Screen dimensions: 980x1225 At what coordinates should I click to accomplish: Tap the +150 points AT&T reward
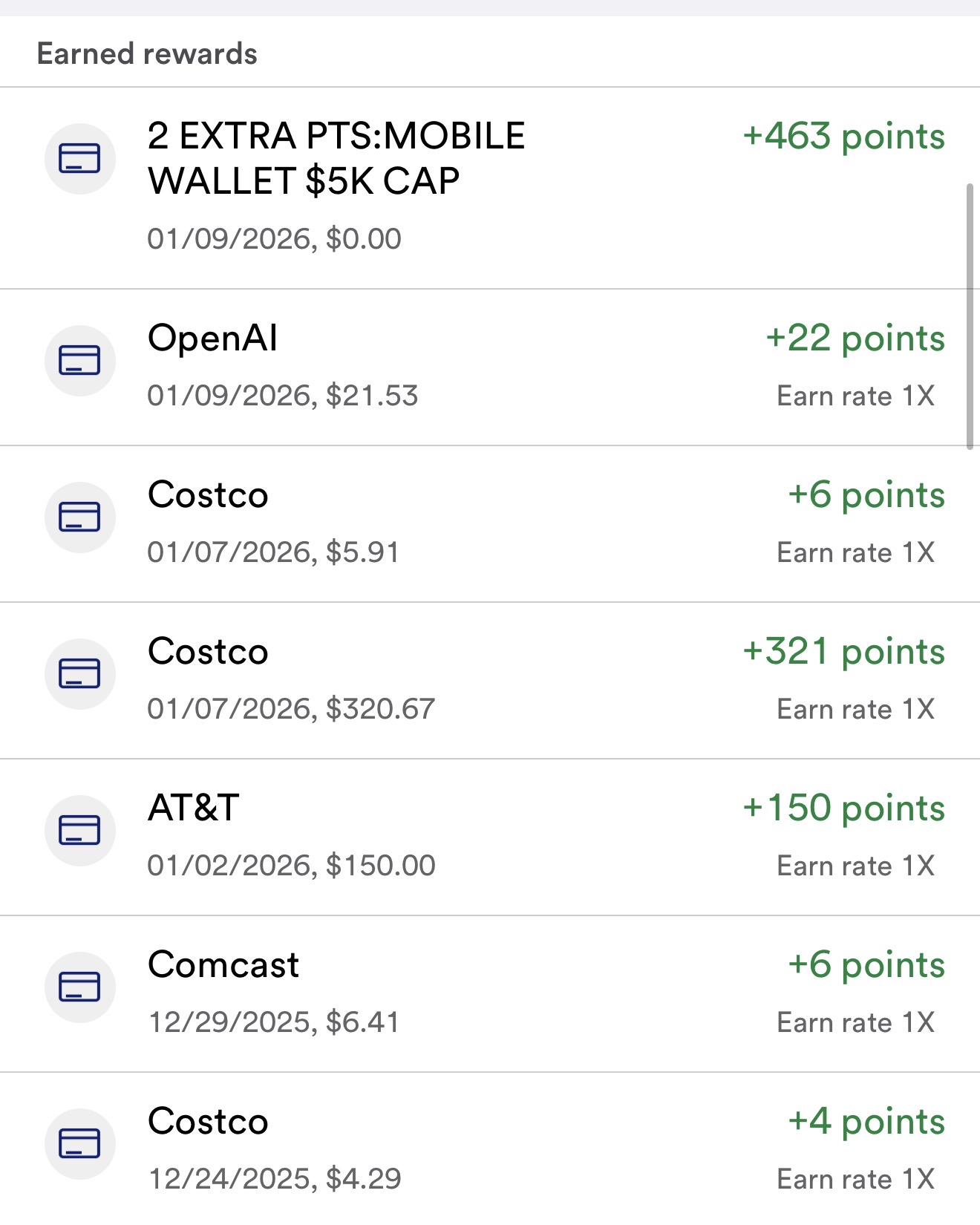843,808
